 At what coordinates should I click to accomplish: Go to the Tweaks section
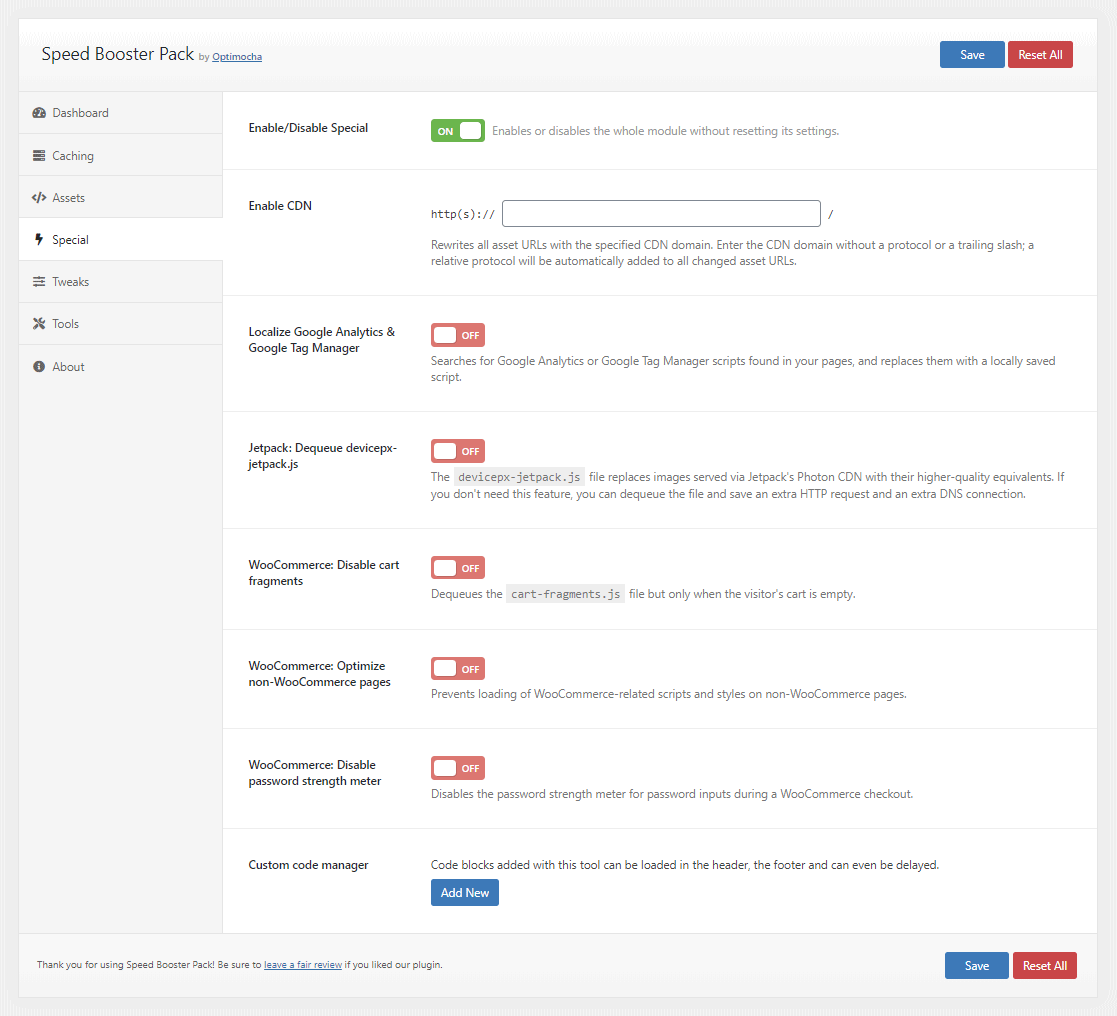coord(71,282)
